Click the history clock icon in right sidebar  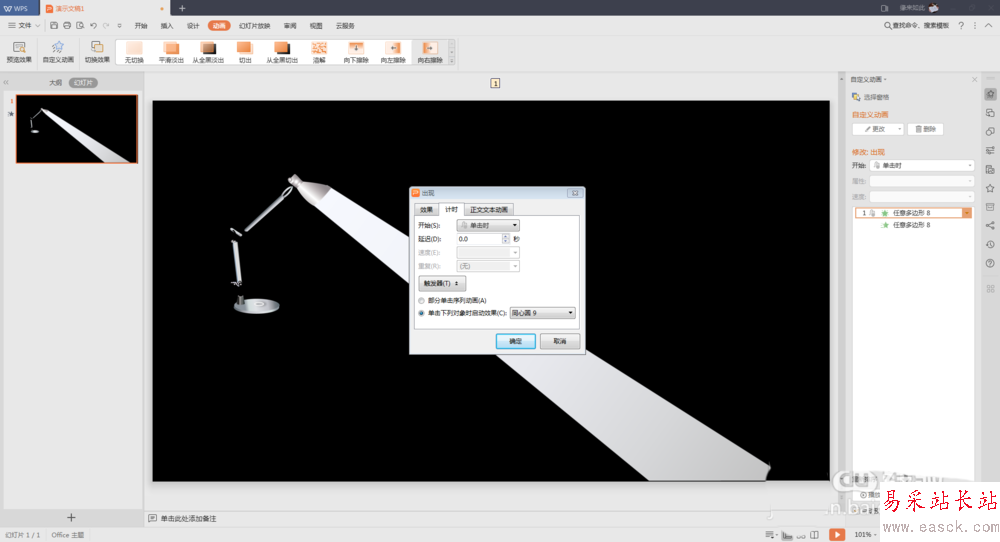[x=990, y=244]
